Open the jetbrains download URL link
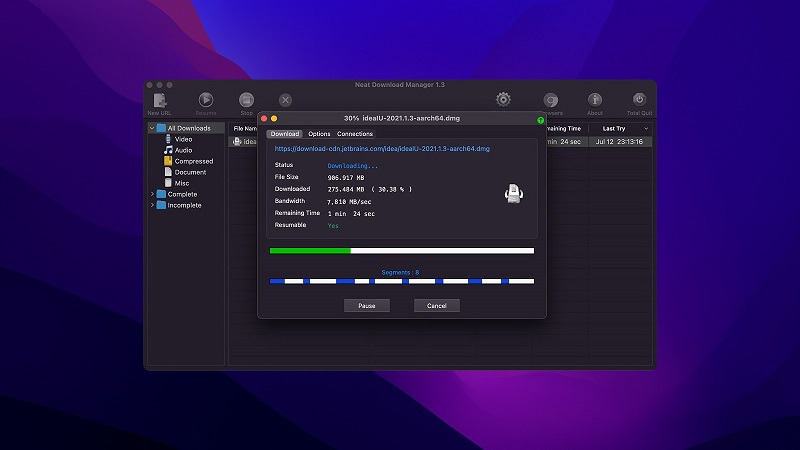This screenshot has height=450, width=800. [x=382, y=148]
